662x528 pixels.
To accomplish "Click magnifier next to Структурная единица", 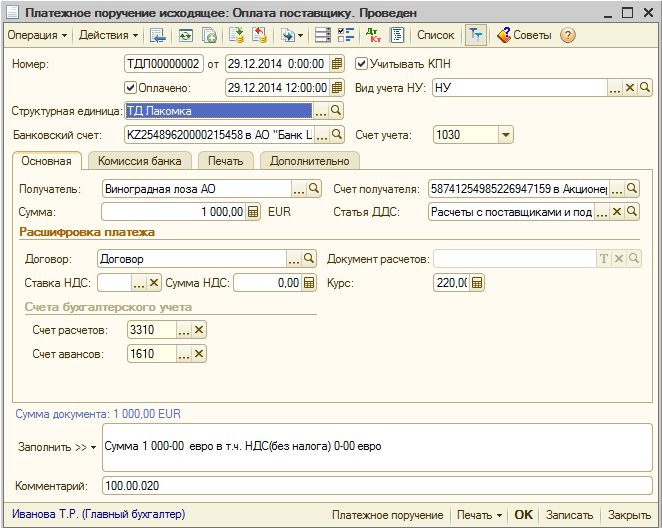I will pyautogui.click(x=337, y=111).
